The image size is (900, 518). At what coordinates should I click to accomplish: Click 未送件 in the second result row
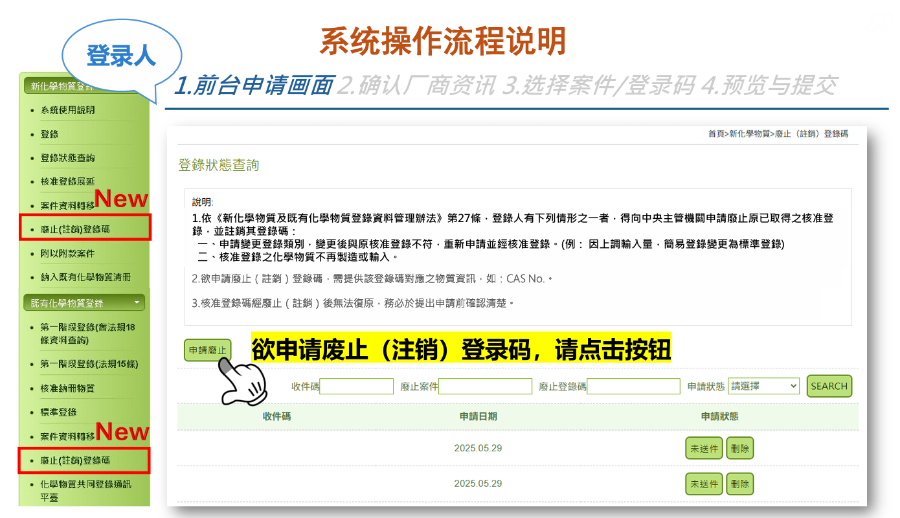click(703, 483)
